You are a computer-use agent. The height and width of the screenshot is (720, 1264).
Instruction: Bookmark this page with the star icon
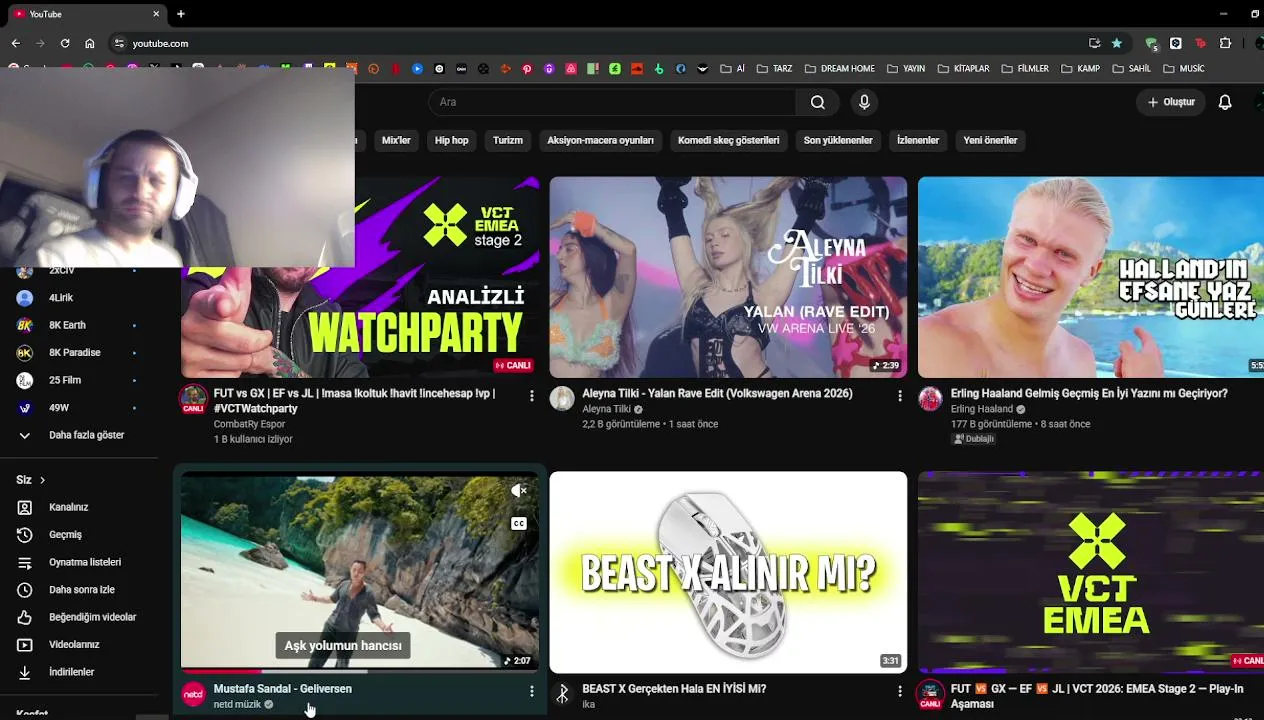pos(1116,43)
